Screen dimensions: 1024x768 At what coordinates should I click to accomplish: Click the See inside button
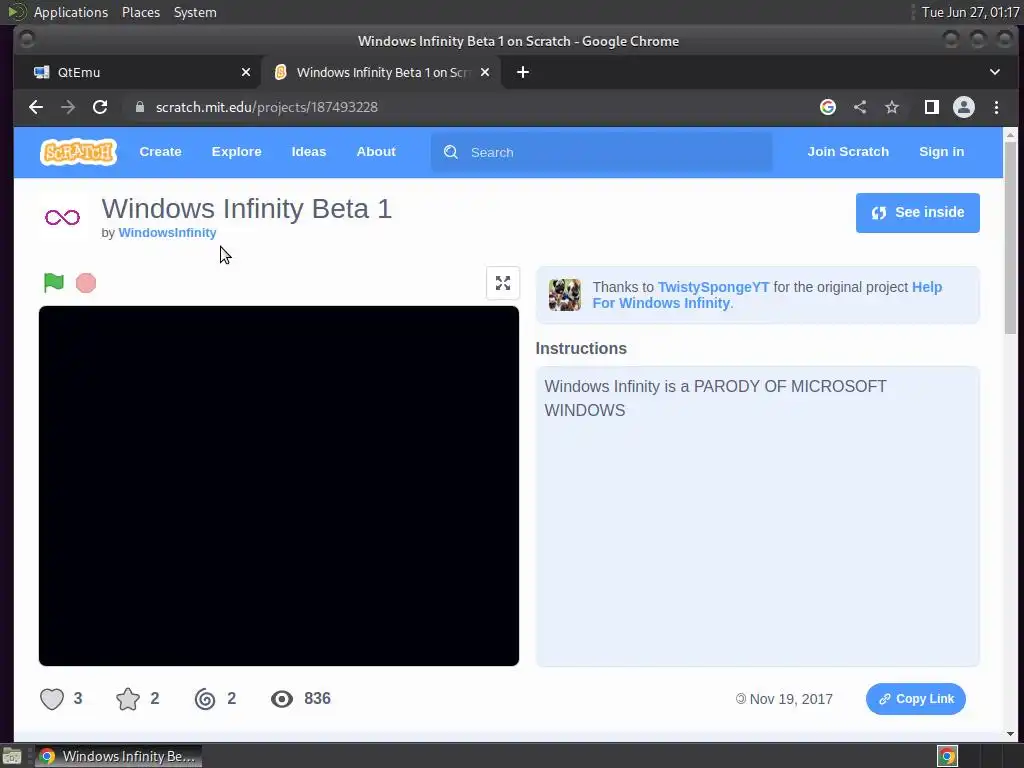918,213
